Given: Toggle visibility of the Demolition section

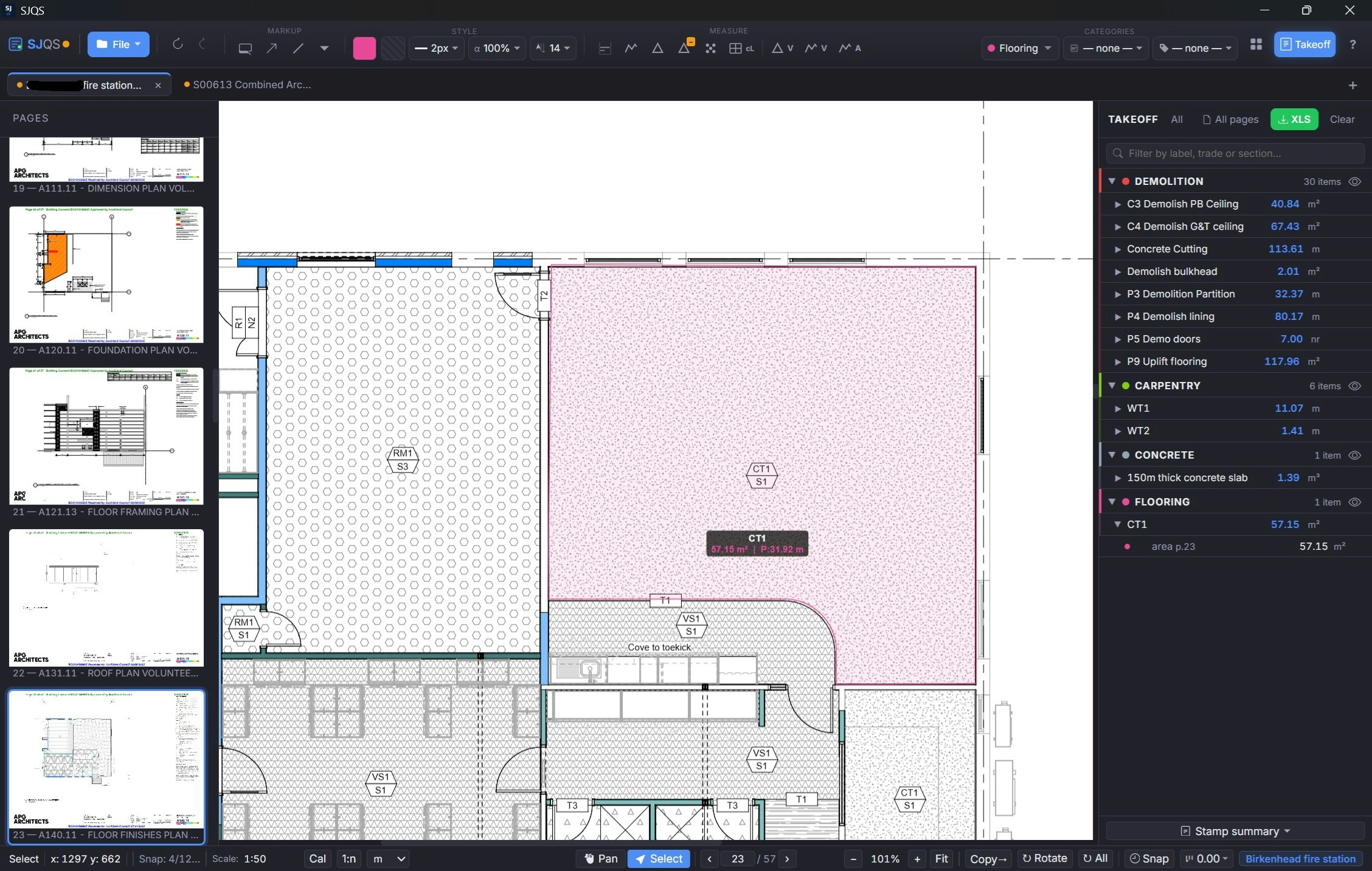Looking at the screenshot, I should [x=1354, y=181].
